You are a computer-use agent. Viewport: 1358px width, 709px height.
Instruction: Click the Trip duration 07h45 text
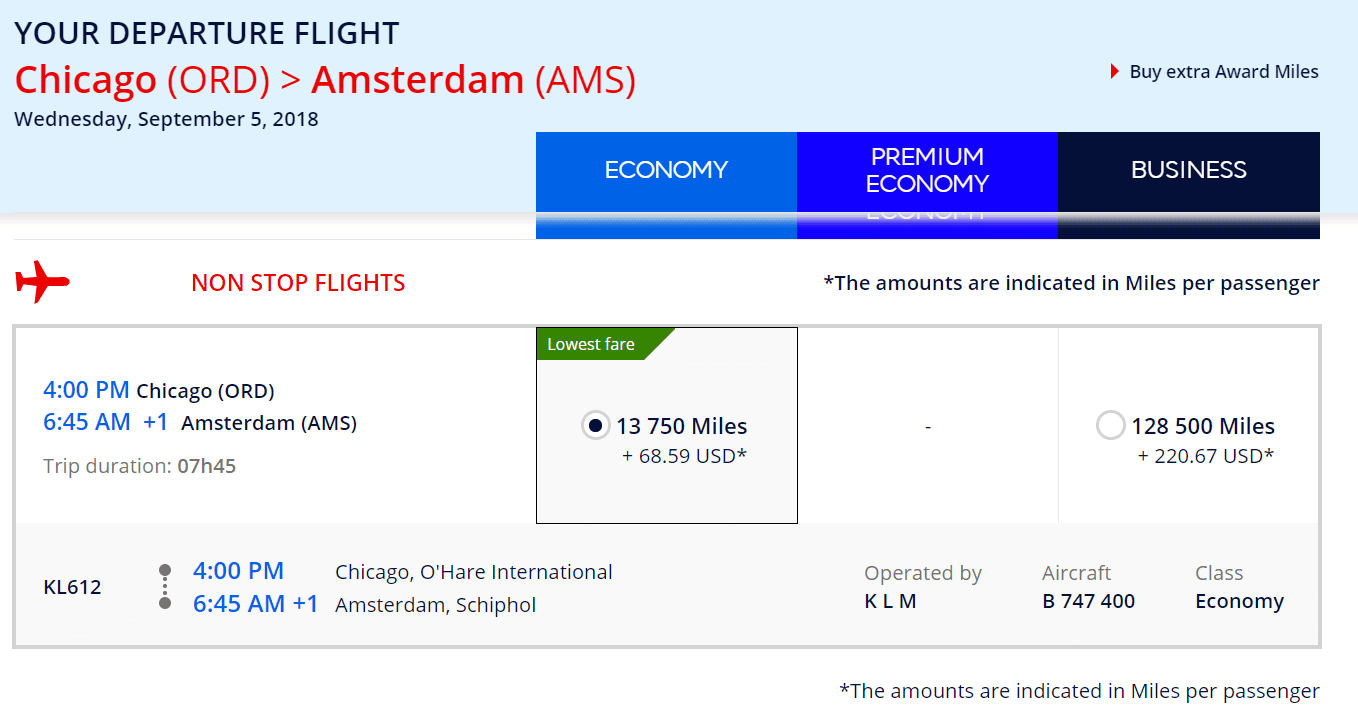tap(139, 466)
